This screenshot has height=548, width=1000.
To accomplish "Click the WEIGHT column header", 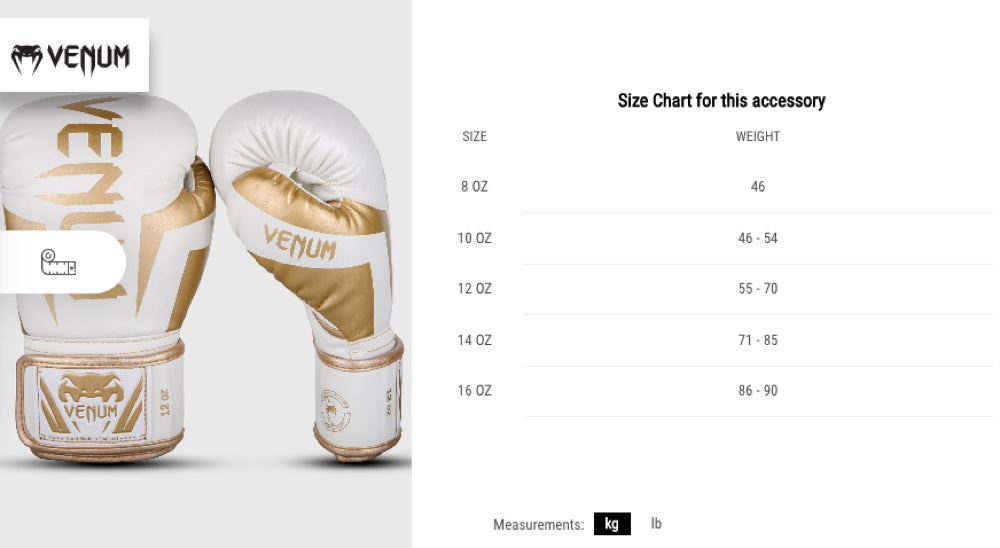I will (x=757, y=136).
